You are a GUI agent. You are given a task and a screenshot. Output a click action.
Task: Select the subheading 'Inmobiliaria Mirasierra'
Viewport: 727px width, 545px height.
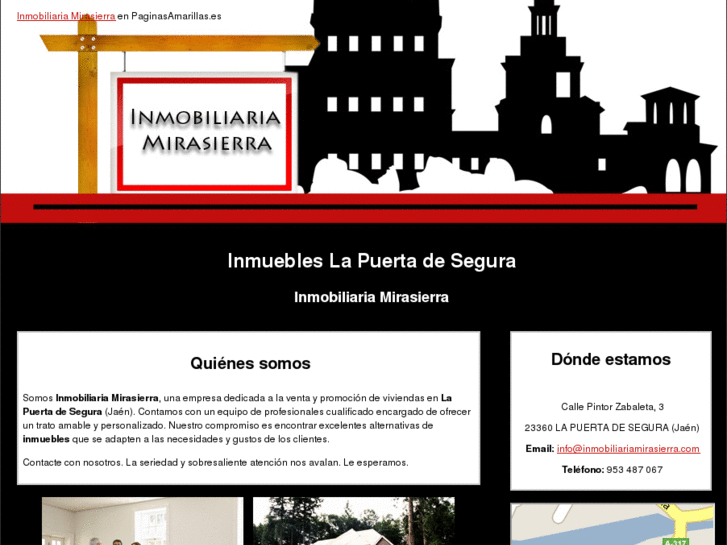coord(371,297)
